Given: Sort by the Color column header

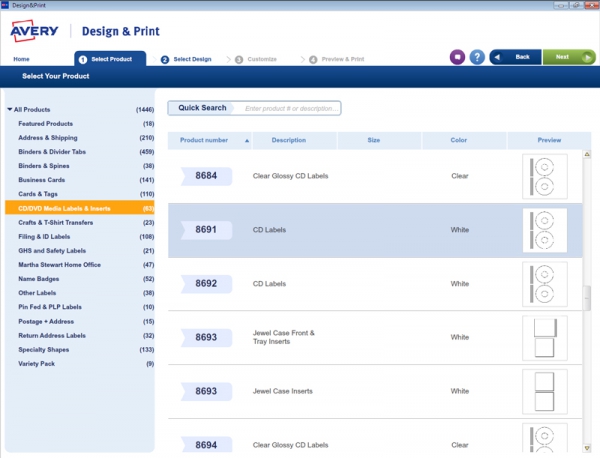Looking at the screenshot, I should [x=465, y=140].
